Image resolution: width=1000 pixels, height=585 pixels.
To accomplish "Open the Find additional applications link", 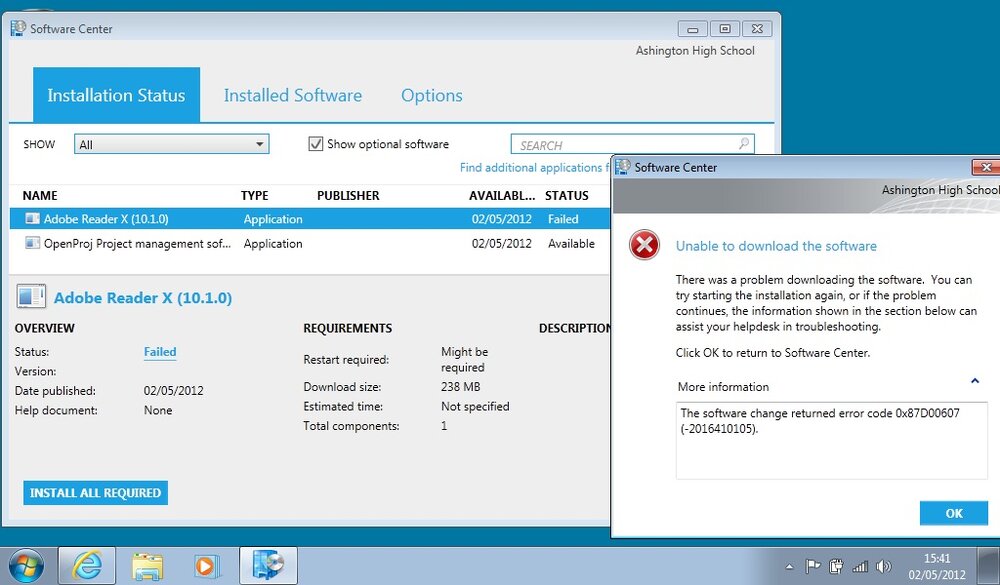I will (534, 168).
